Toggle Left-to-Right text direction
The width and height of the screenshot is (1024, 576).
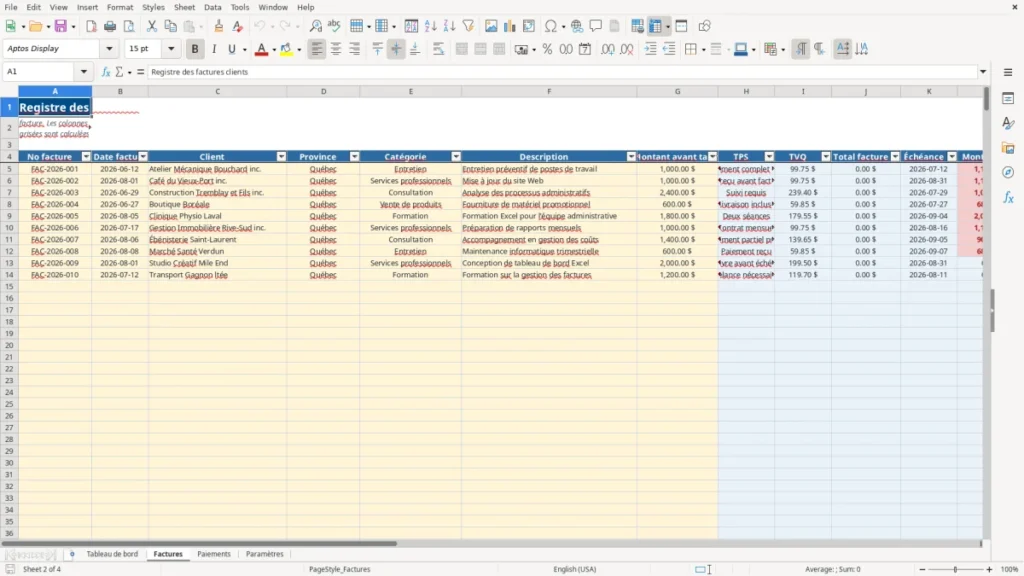[x=801, y=49]
